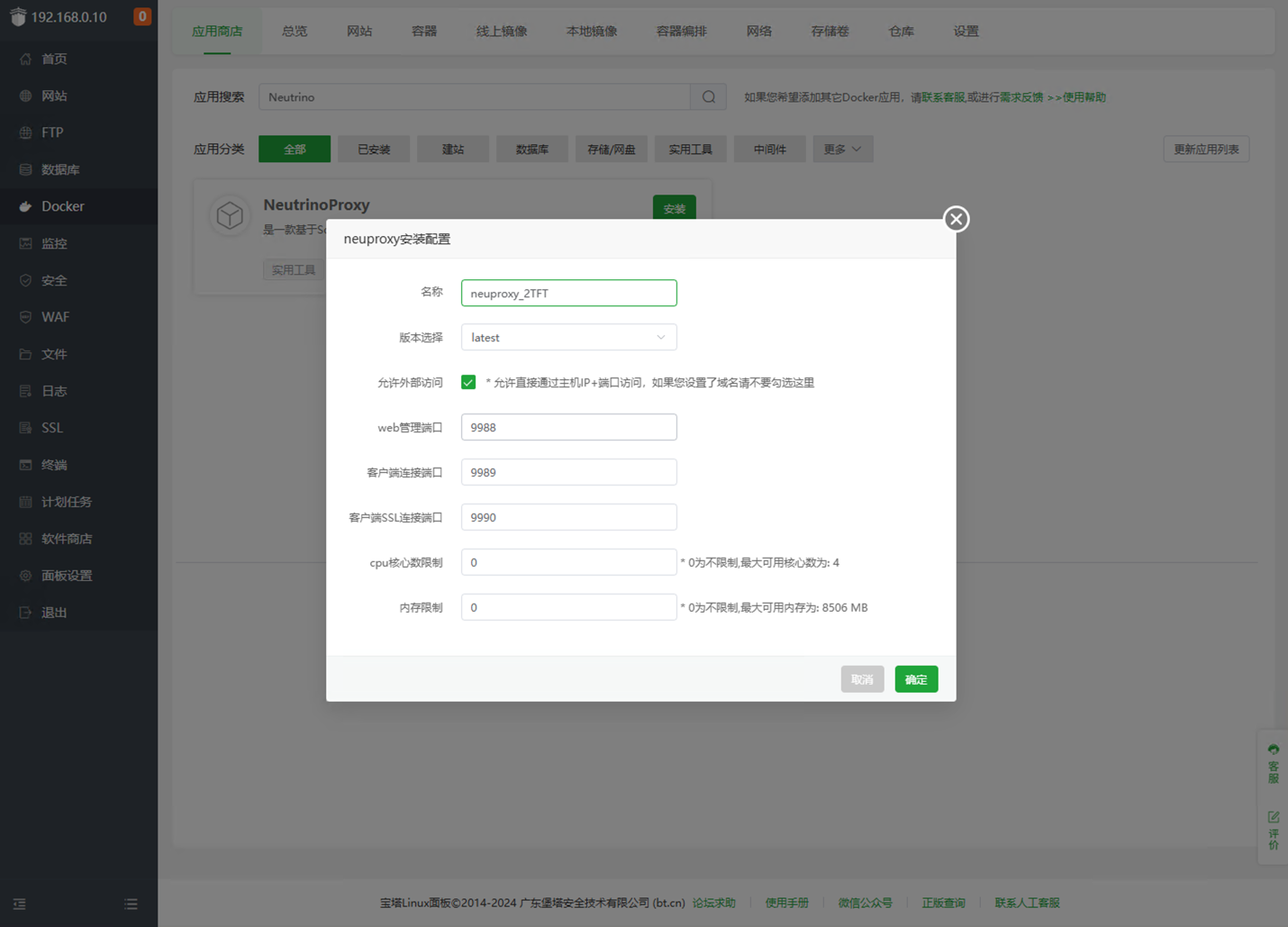Image resolution: width=1288 pixels, height=927 pixels.
Task: Click the NeutrinoProxy cube app icon
Action: (x=230, y=216)
